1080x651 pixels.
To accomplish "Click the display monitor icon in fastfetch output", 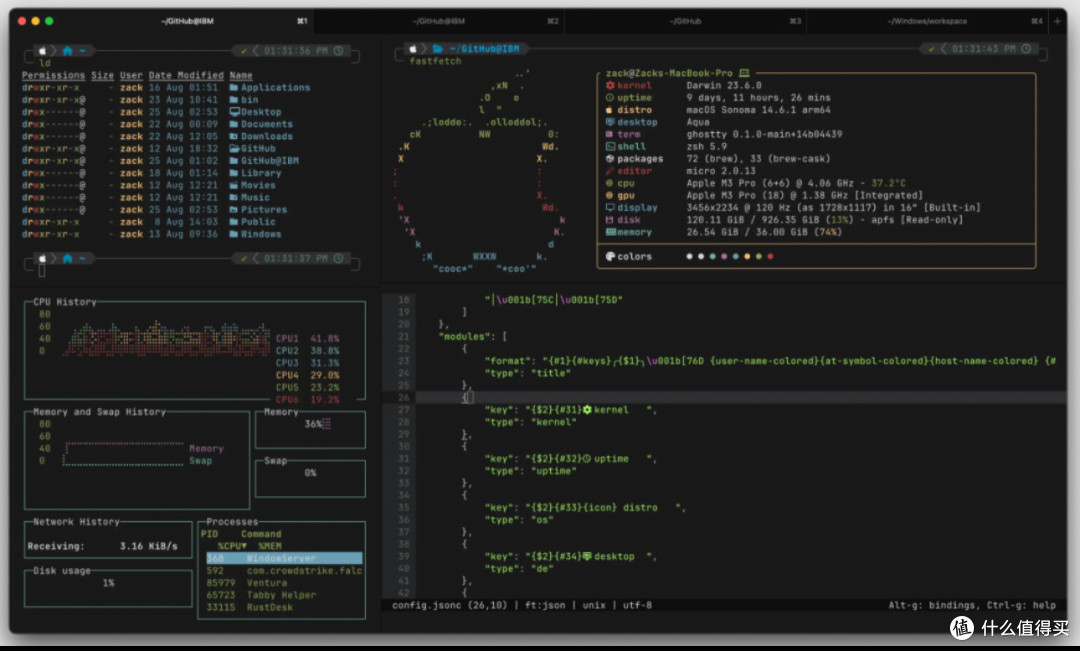I will point(610,207).
